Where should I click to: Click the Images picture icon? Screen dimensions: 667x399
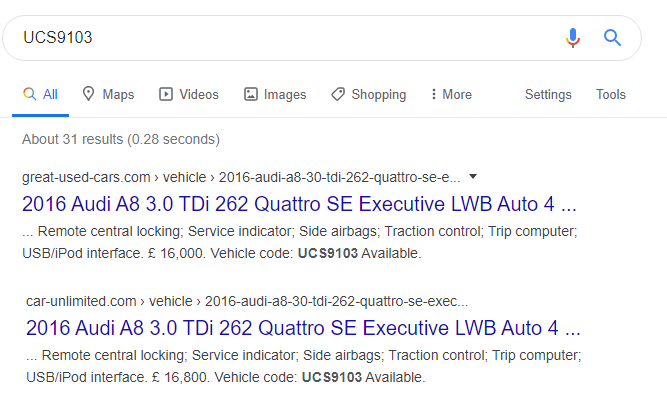[x=251, y=94]
